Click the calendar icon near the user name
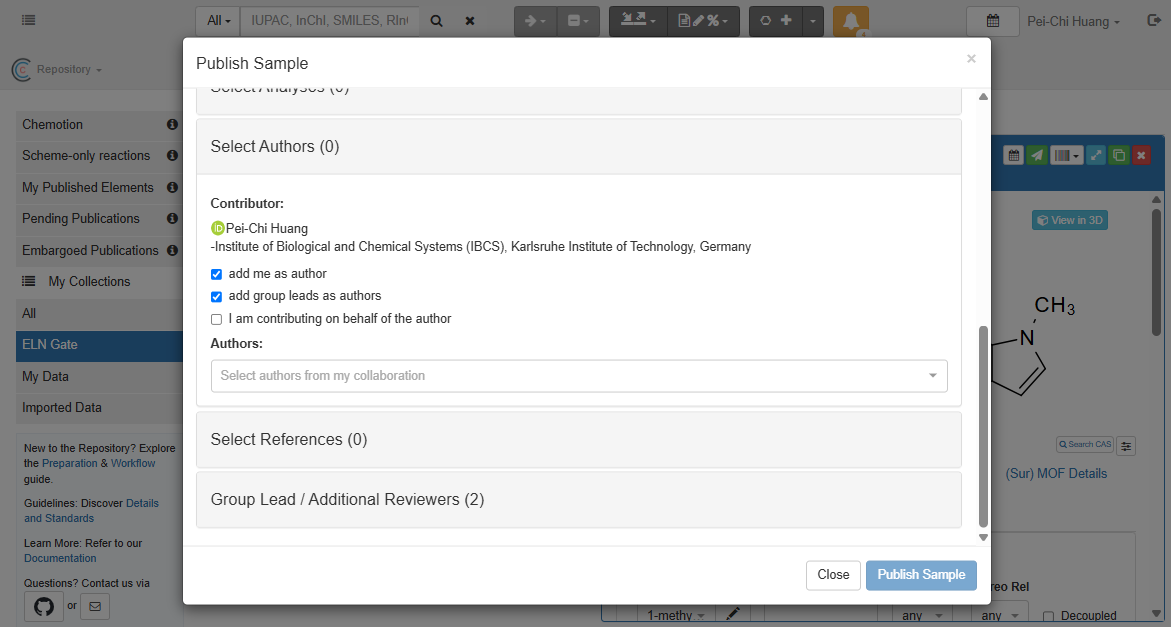 [x=992, y=21]
